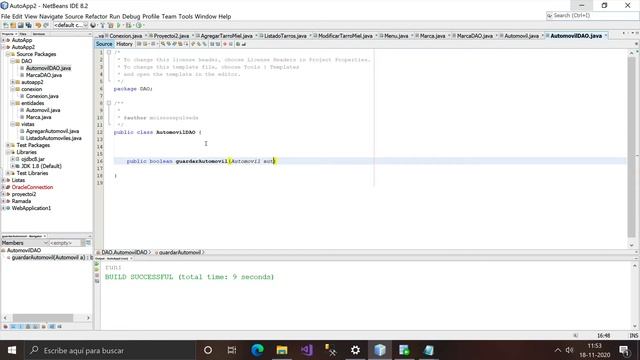Viewport: 640px width, 360px height.
Task: Click the red Stop icon in the Output panel
Action: click(97, 275)
